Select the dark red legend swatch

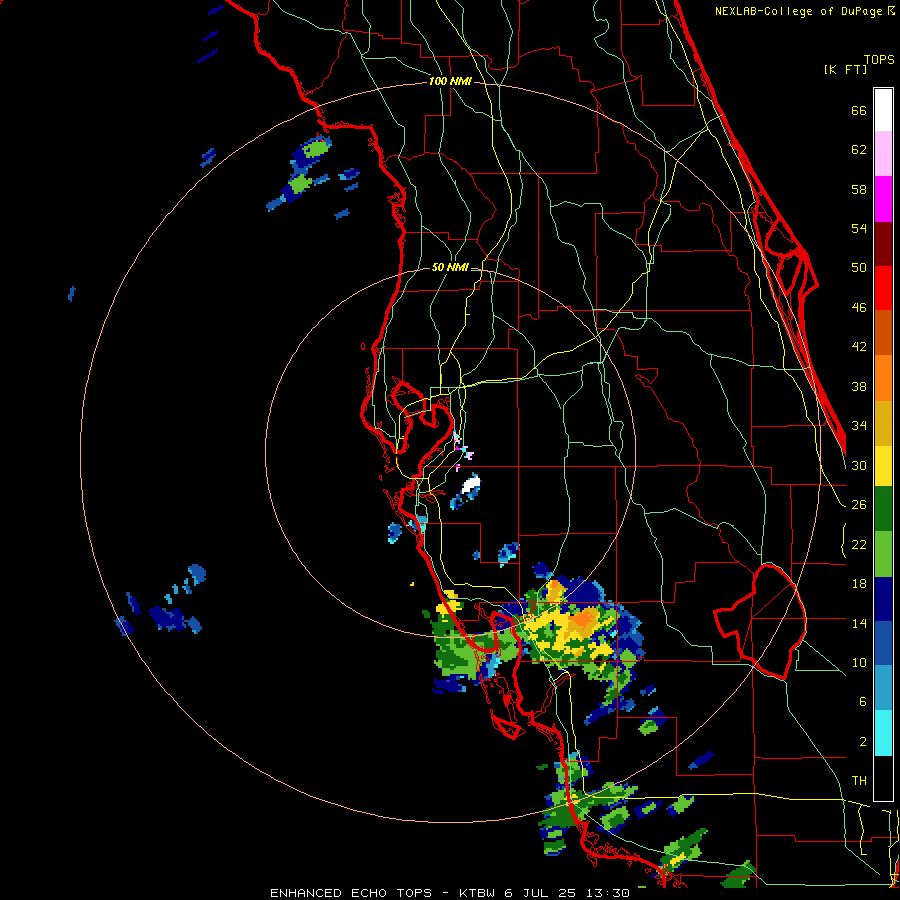click(883, 244)
